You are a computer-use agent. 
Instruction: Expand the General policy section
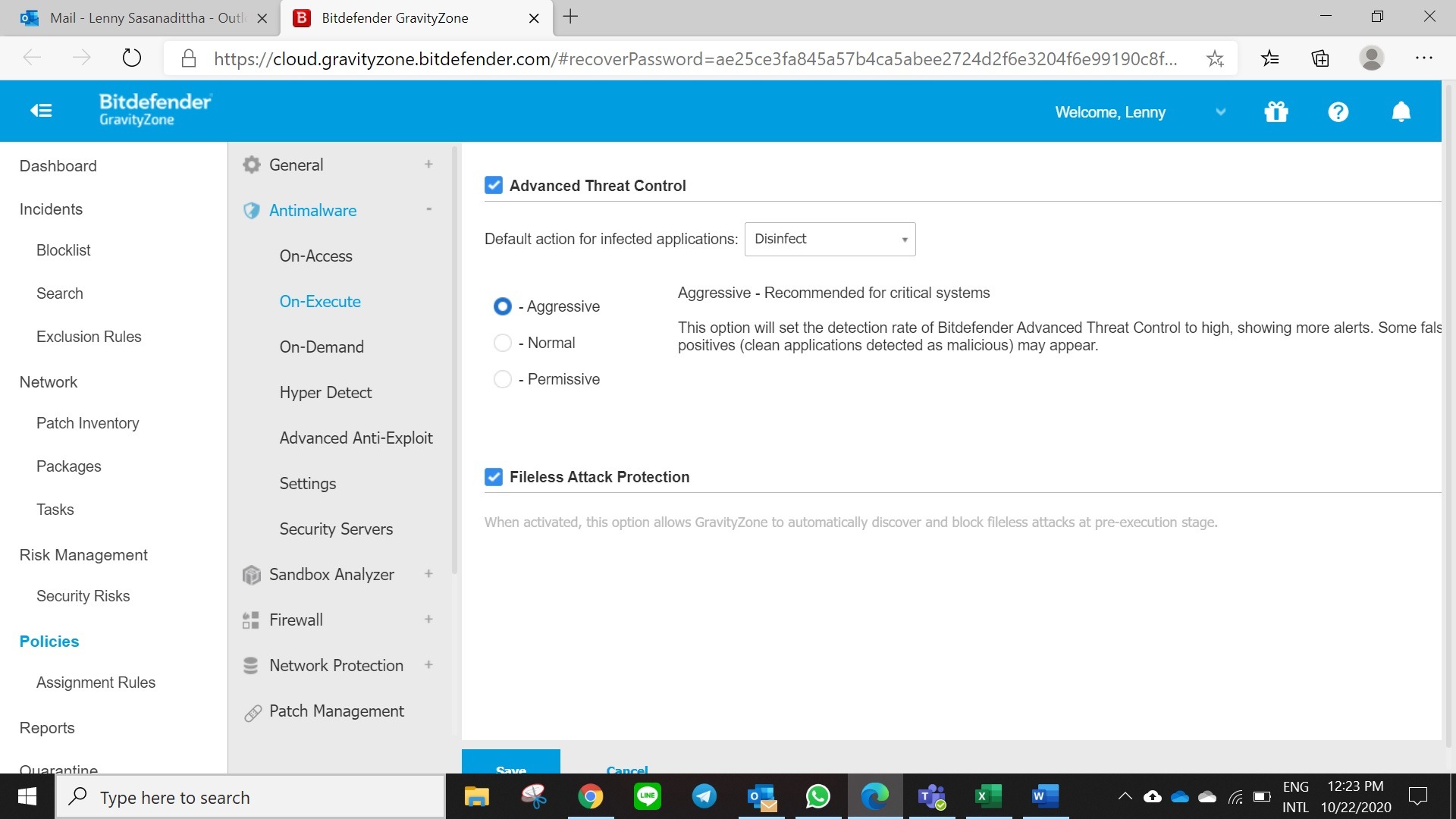tap(429, 164)
